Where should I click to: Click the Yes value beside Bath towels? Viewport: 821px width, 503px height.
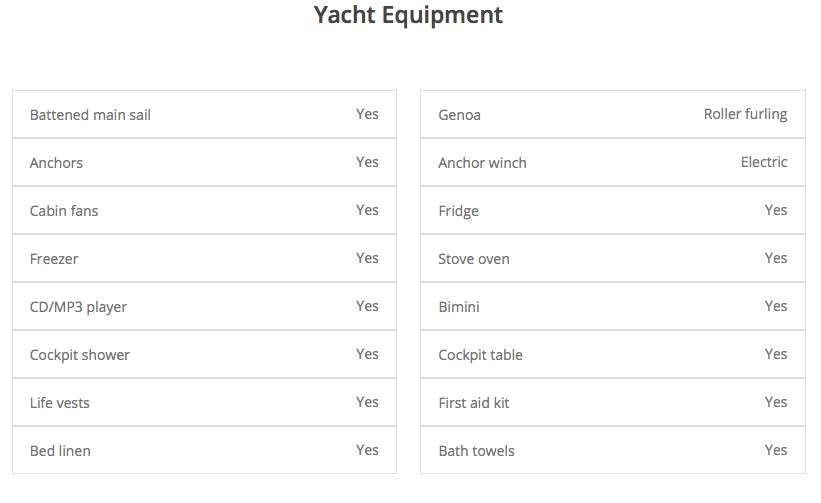tap(776, 450)
